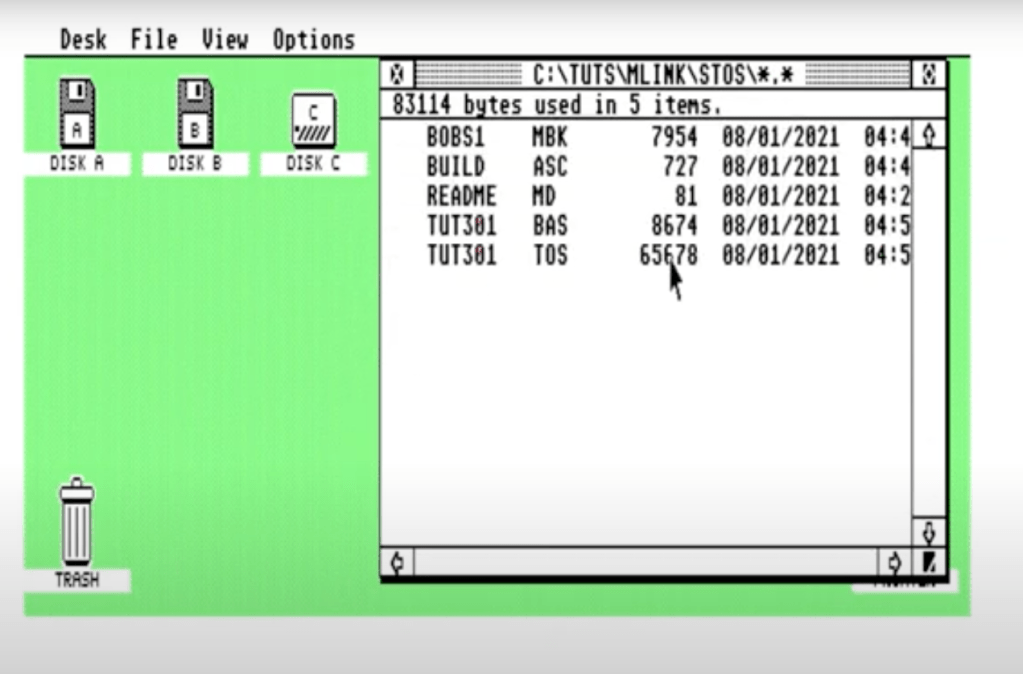Click the vertical scroll down arrow
1023x674 pixels.
click(929, 532)
